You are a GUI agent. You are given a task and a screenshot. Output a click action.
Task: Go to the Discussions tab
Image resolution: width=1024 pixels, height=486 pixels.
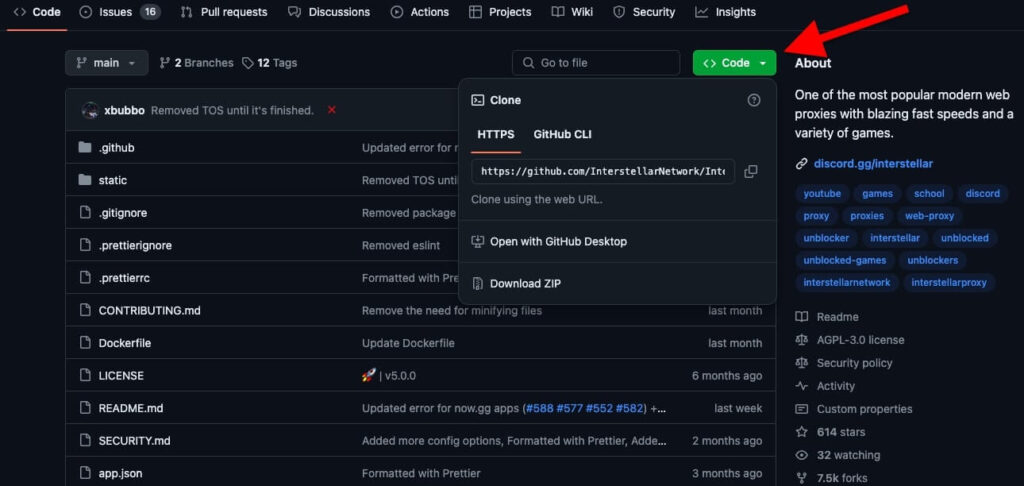point(329,12)
